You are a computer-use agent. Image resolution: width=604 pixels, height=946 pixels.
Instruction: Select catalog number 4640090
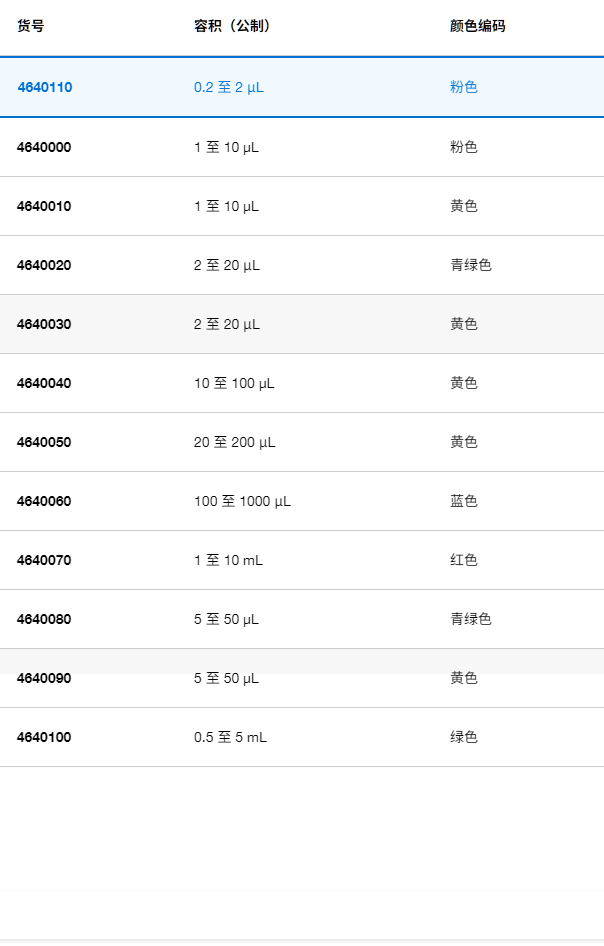coord(45,678)
